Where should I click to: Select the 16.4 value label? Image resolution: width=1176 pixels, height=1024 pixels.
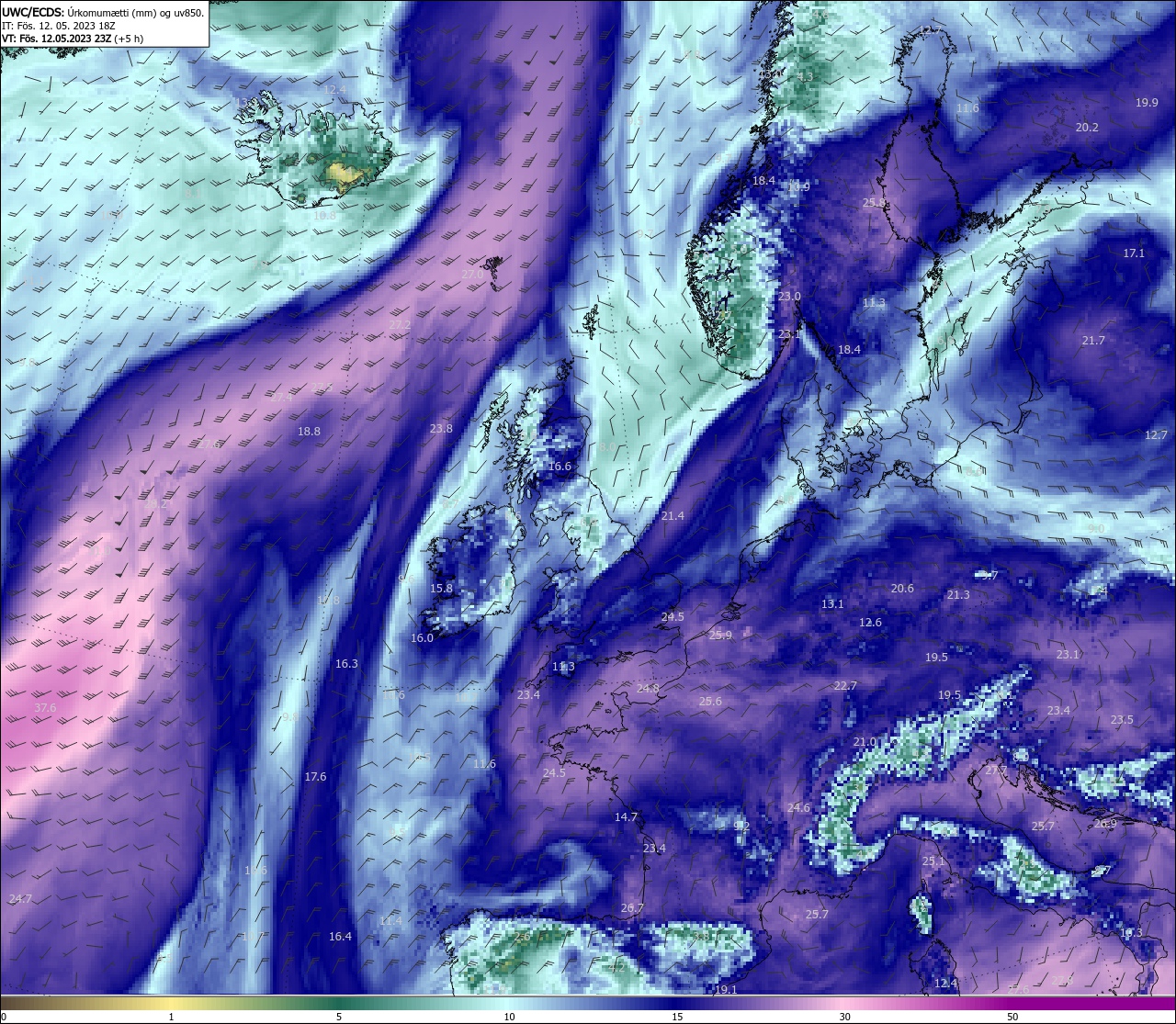[x=340, y=936]
